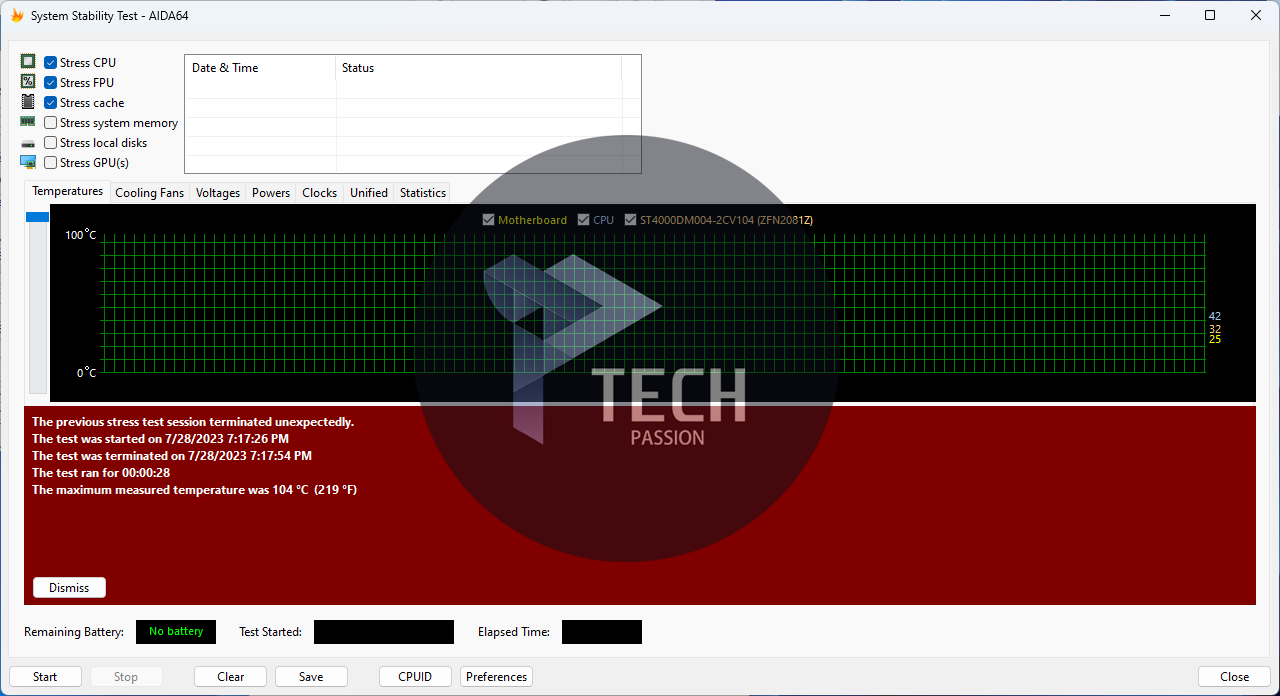The image size is (1280, 696).
Task: Toggle the Motherboard graph checkbox
Action: click(x=489, y=220)
